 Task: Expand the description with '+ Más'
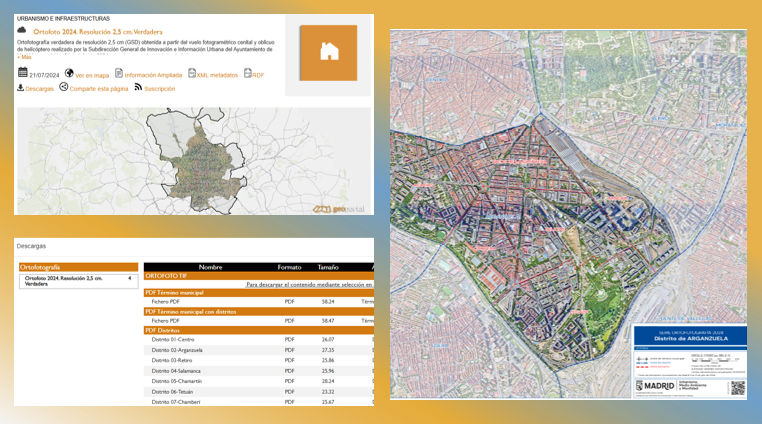[24, 57]
